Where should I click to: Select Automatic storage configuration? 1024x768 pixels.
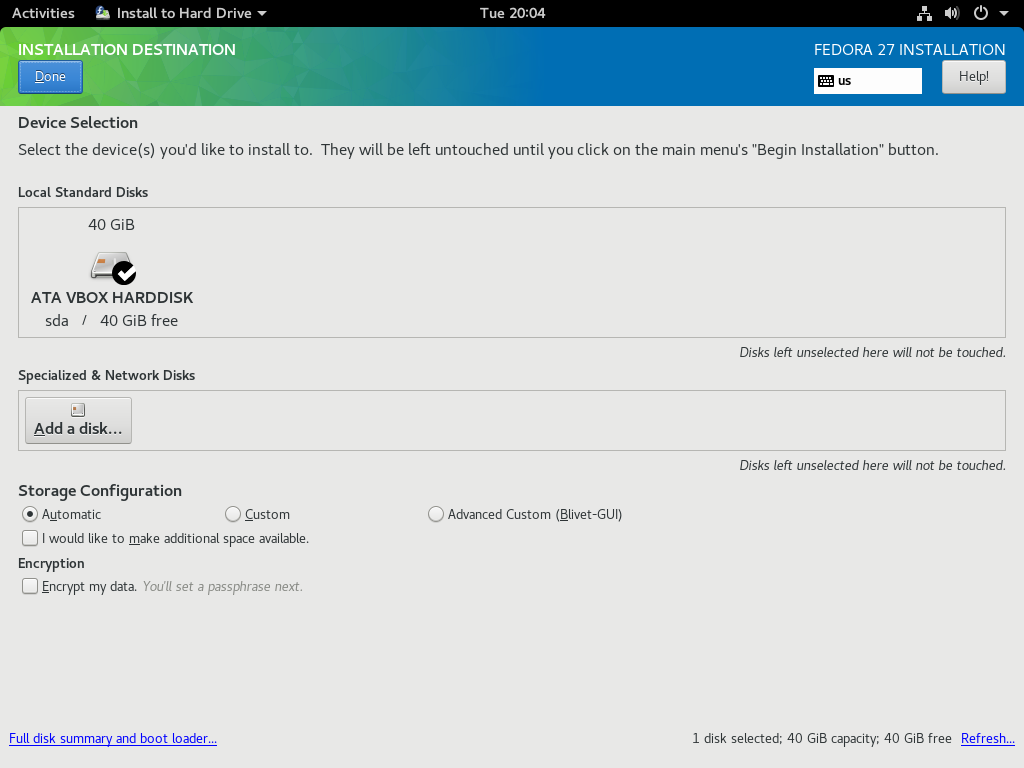(30, 514)
